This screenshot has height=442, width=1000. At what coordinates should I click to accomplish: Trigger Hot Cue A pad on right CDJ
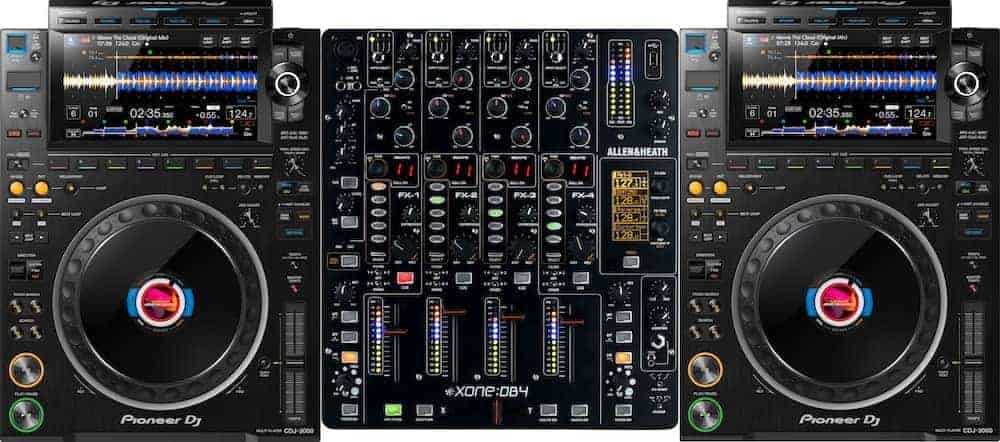tap(737, 164)
